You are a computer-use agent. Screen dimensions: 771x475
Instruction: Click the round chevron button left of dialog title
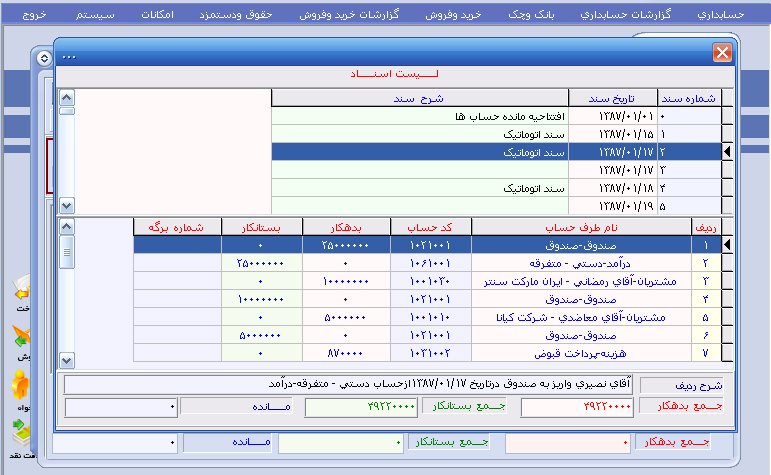[43, 58]
